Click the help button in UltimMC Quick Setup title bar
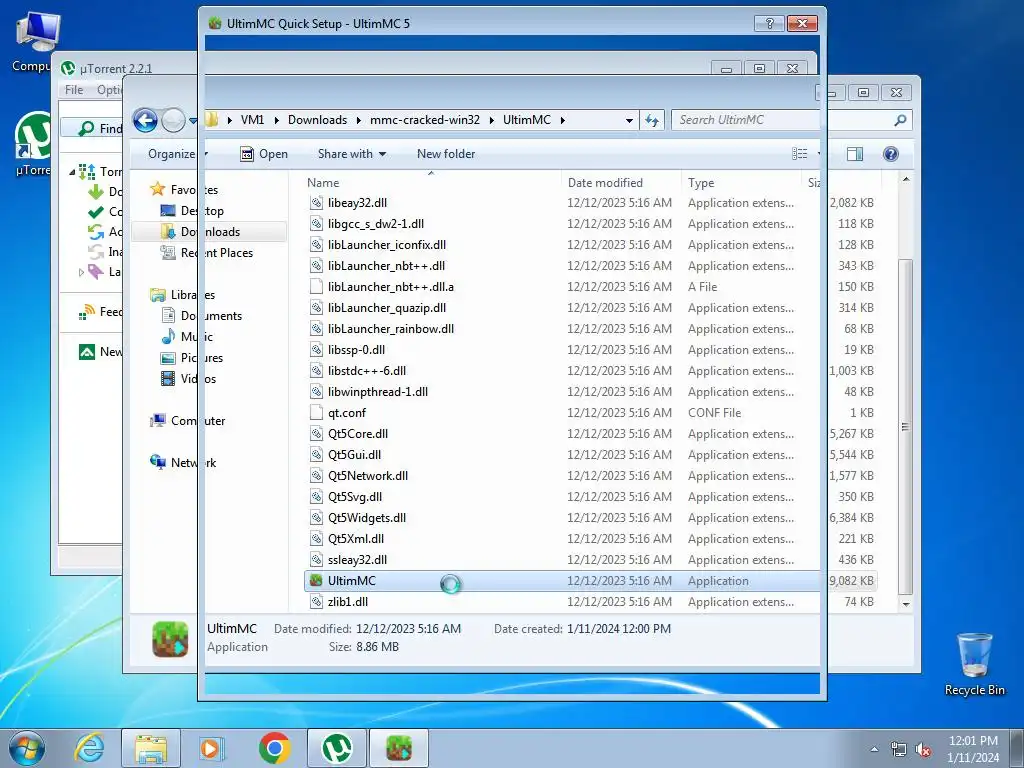 point(769,24)
